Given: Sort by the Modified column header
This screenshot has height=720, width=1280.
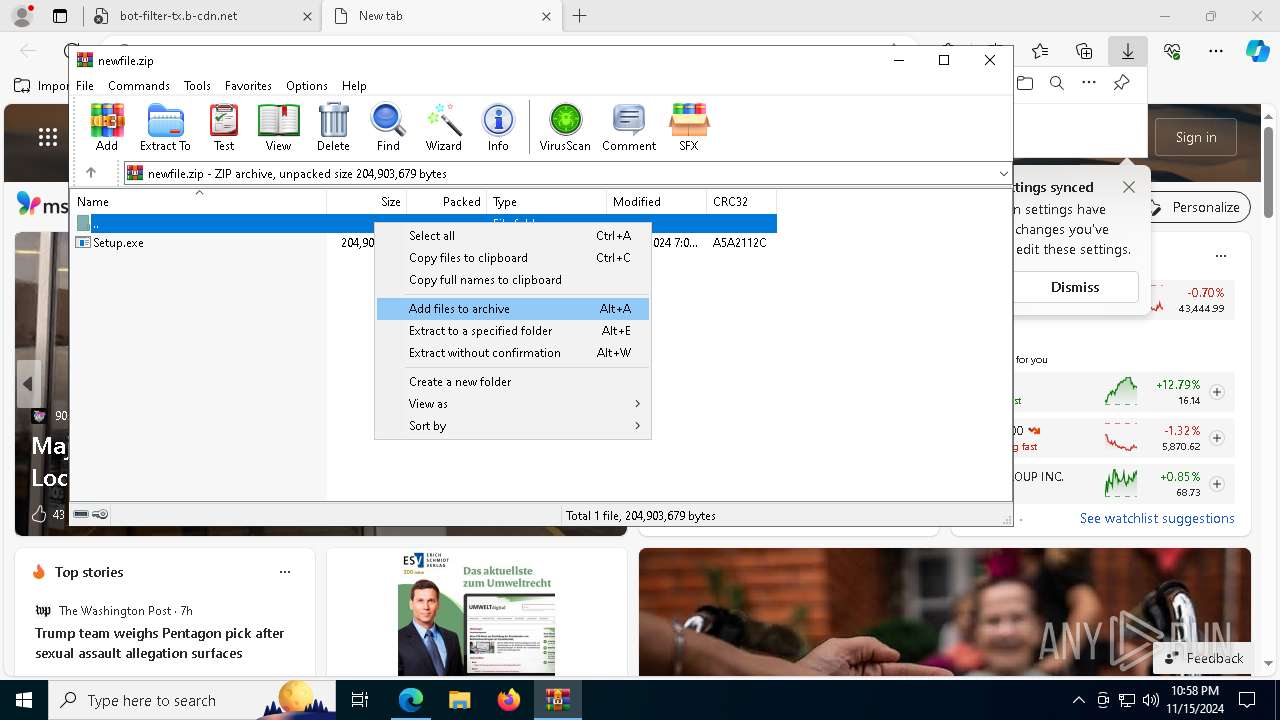Looking at the screenshot, I should click(x=656, y=202).
